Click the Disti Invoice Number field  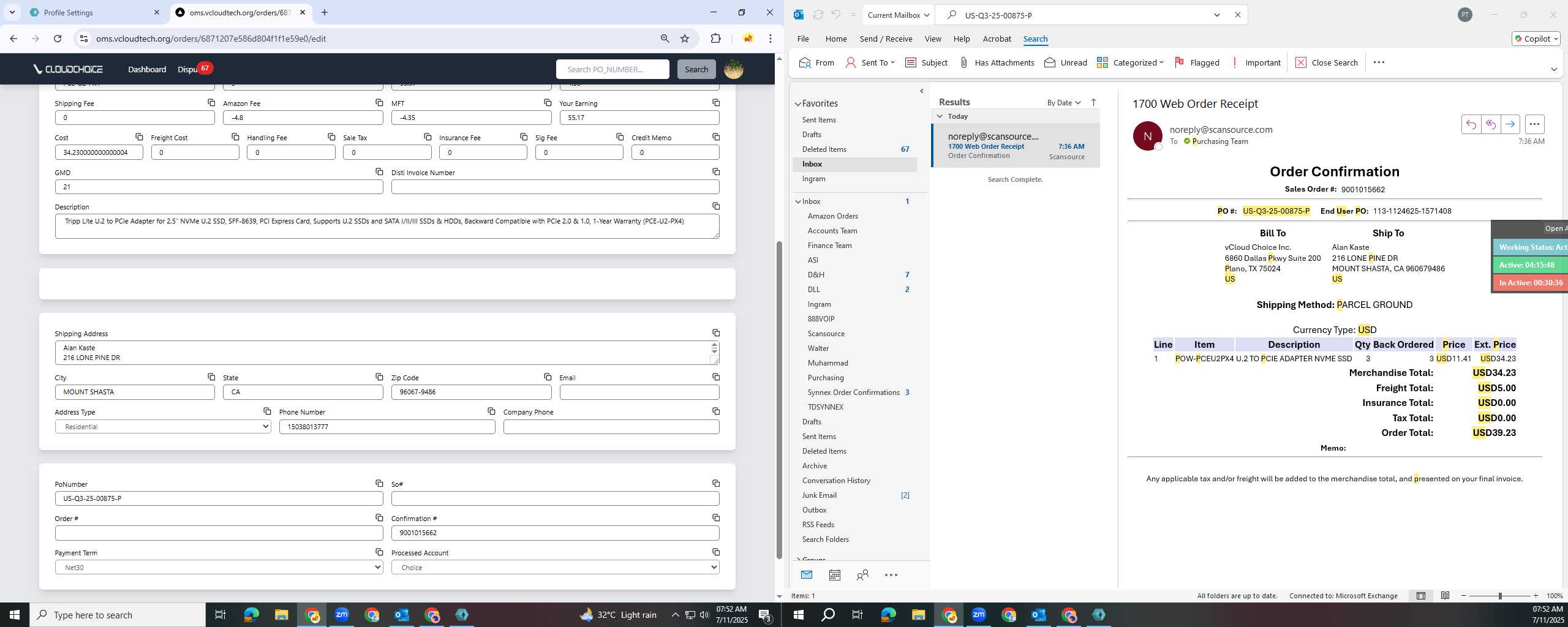click(x=556, y=187)
